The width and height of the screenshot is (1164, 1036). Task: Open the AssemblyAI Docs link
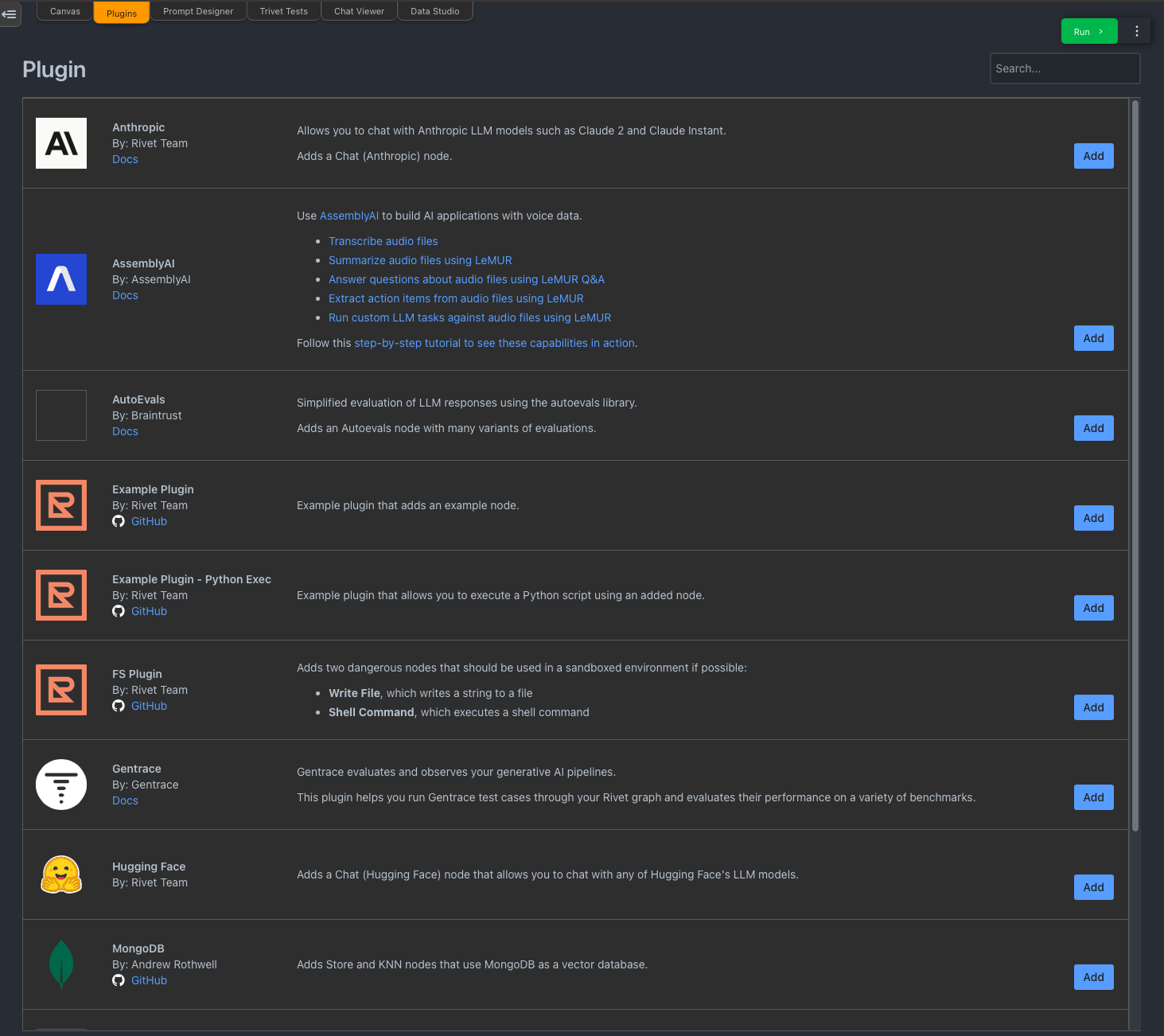(125, 295)
